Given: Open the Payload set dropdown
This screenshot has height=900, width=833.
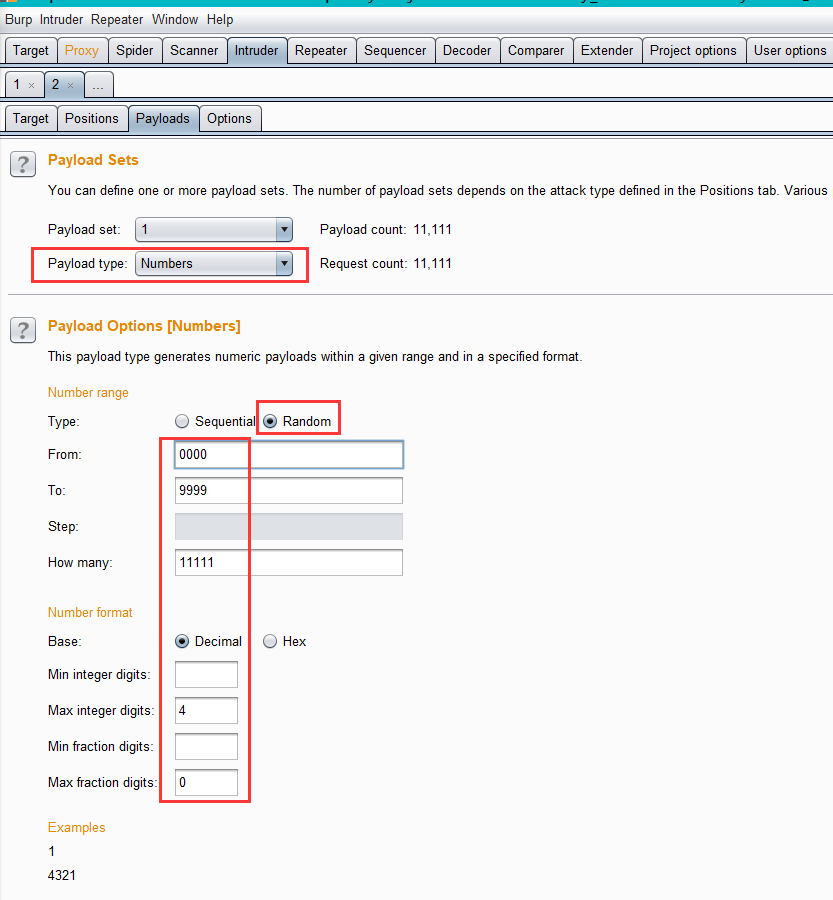Looking at the screenshot, I should (x=214, y=230).
